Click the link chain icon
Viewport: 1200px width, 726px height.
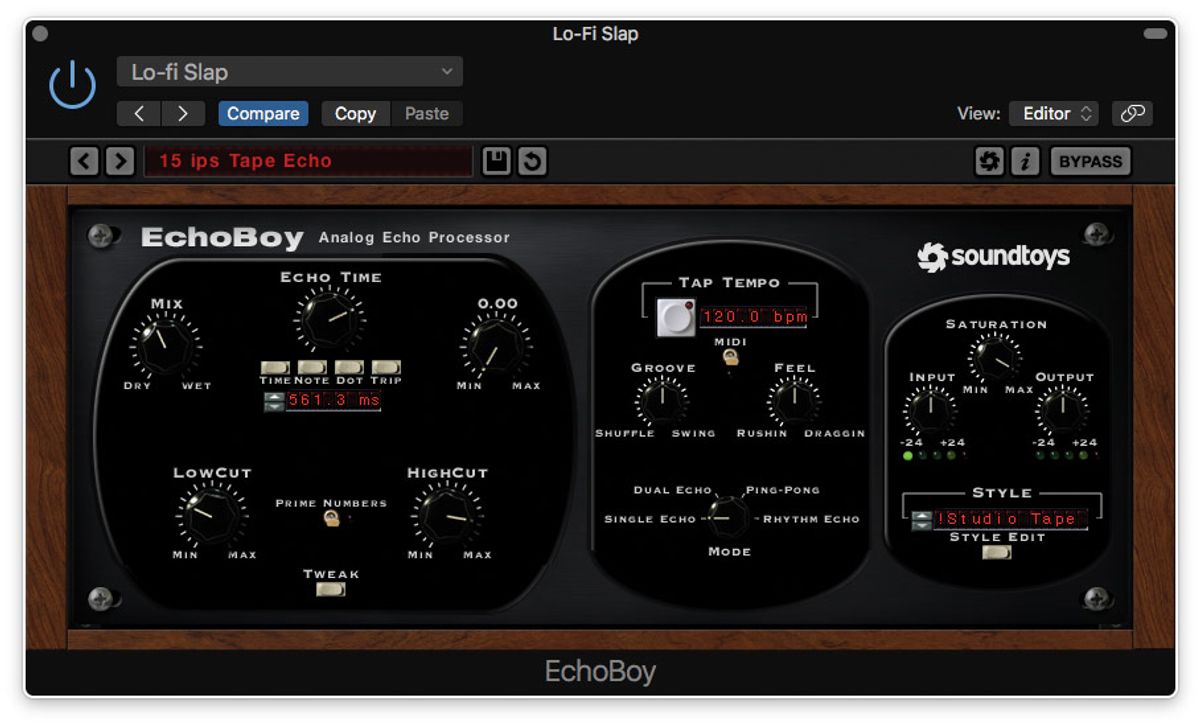[1132, 114]
